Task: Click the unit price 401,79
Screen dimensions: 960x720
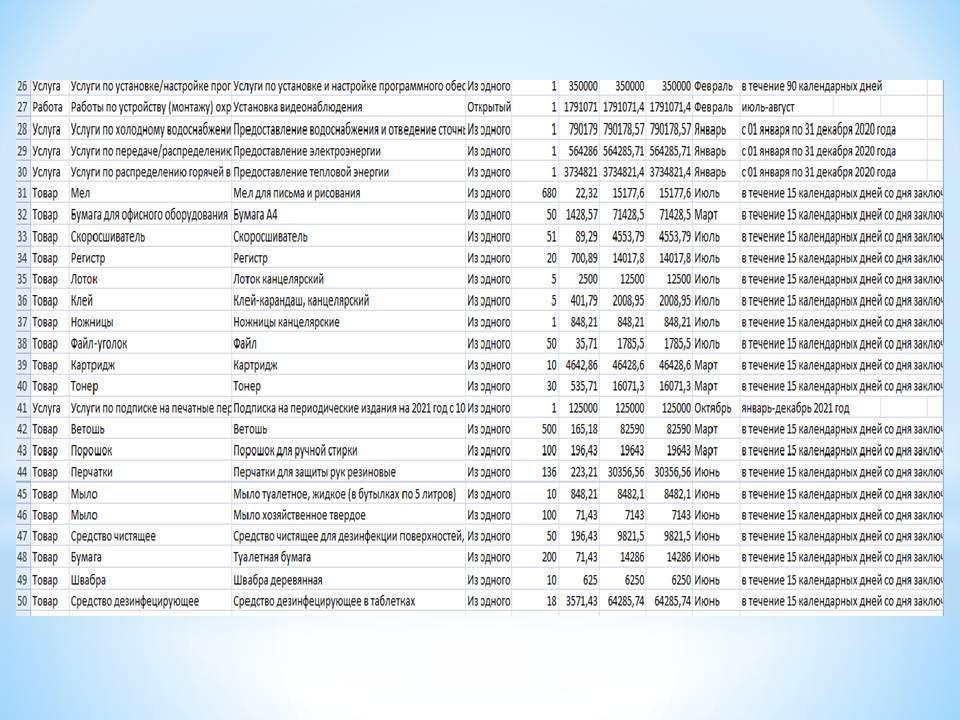Action: pyautogui.click(x=584, y=301)
